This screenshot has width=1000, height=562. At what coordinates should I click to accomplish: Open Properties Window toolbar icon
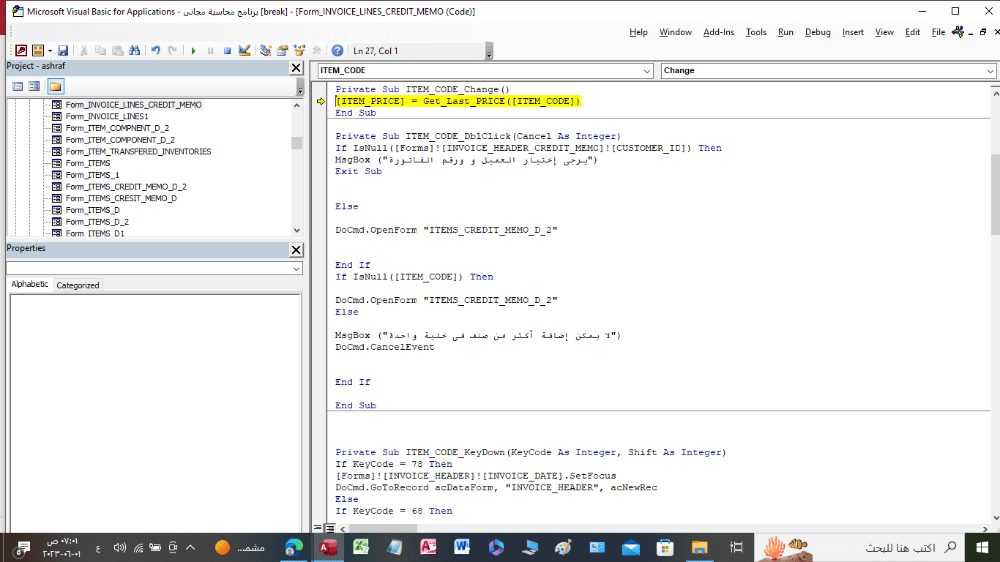[283, 50]
